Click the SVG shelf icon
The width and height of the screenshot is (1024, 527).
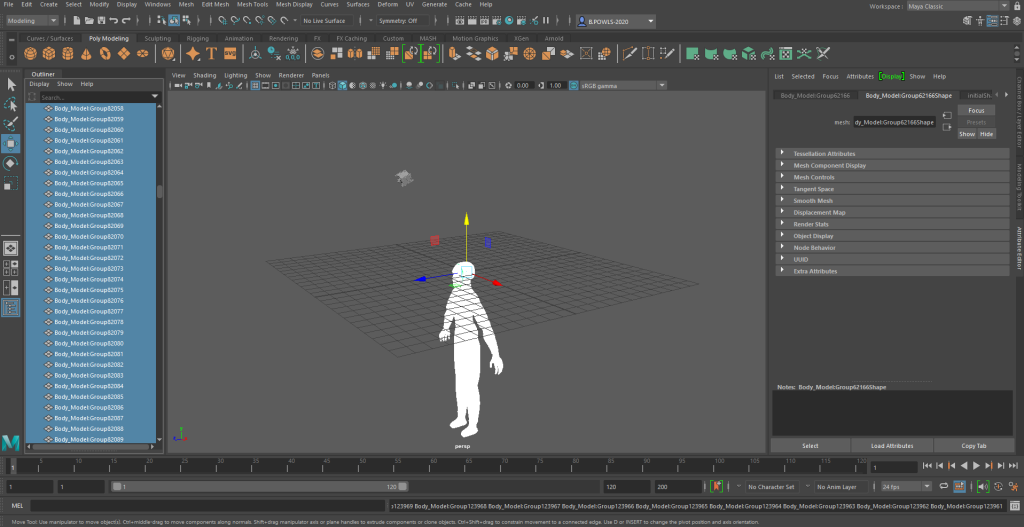231,53
